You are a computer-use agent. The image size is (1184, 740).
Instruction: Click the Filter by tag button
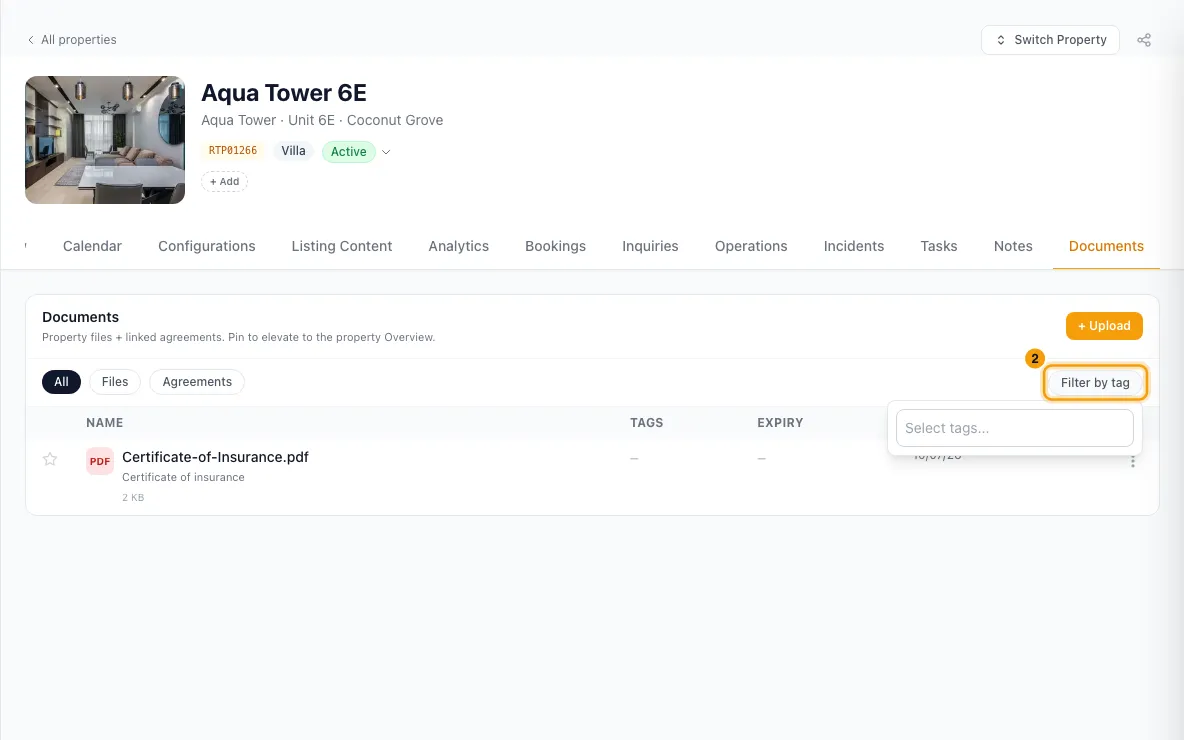(x=1095, y=383)
